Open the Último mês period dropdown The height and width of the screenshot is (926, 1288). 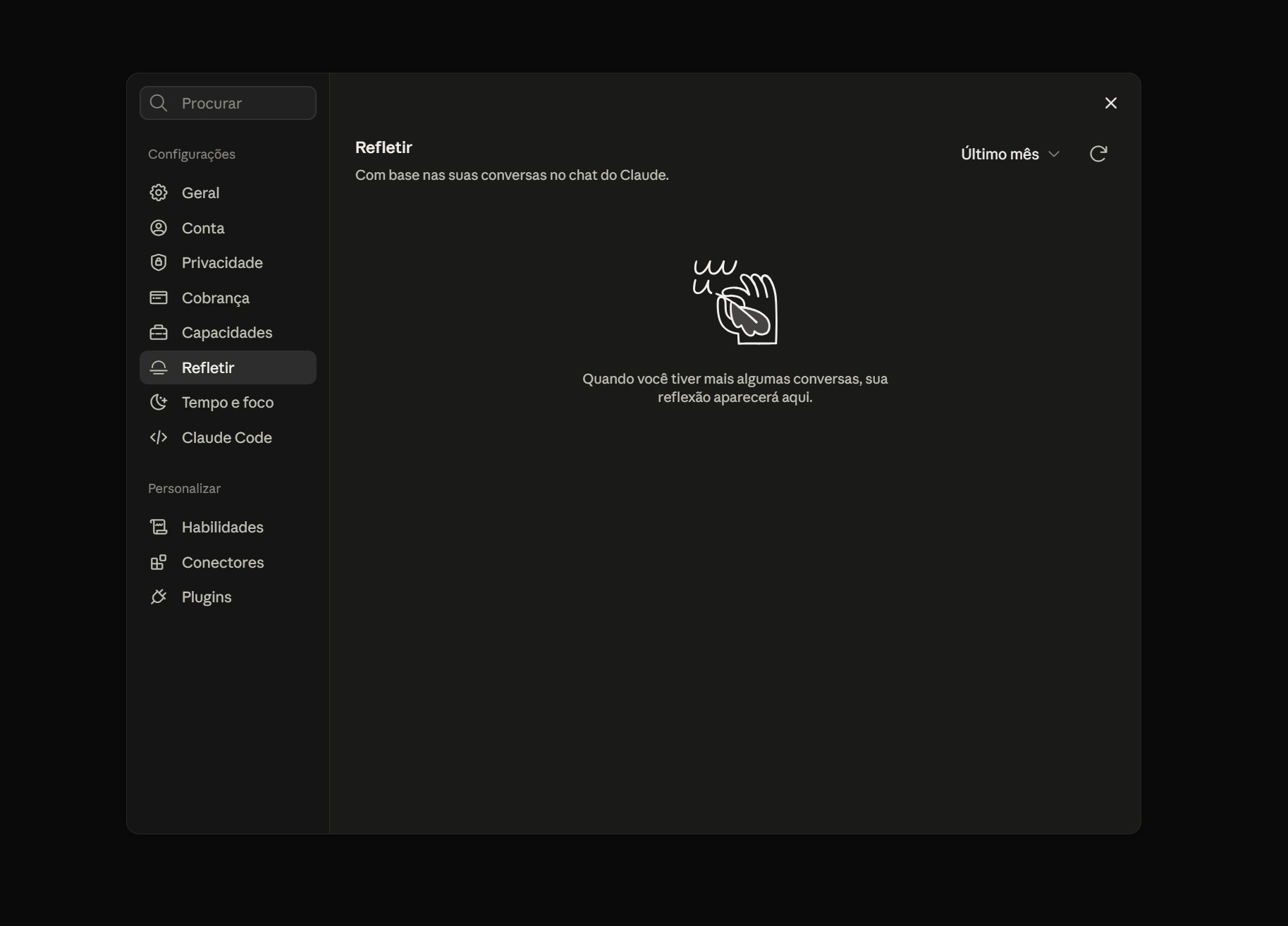(x=1010, y=154)
